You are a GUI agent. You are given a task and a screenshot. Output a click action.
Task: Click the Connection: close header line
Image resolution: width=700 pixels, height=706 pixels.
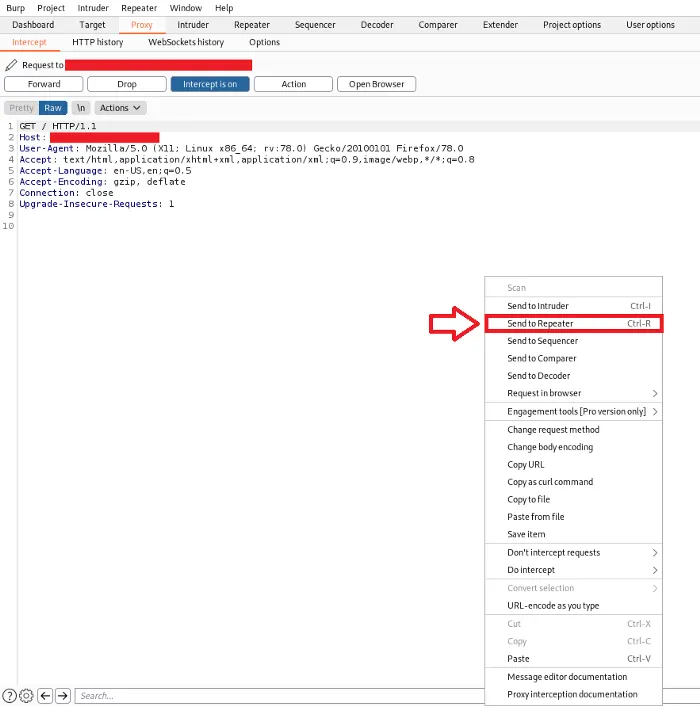coord(66,193)
